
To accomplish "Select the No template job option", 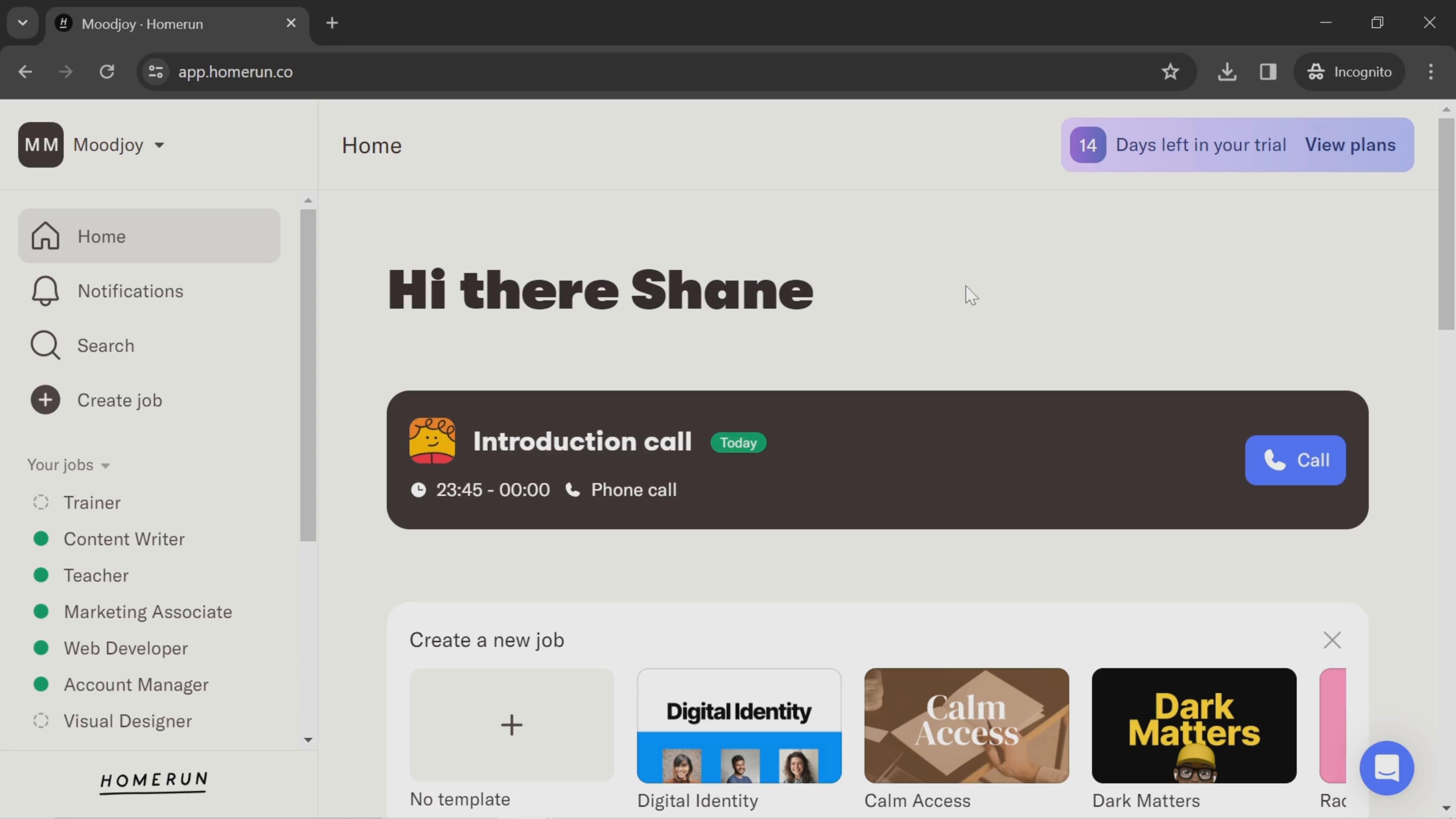I will click(512, 725).
